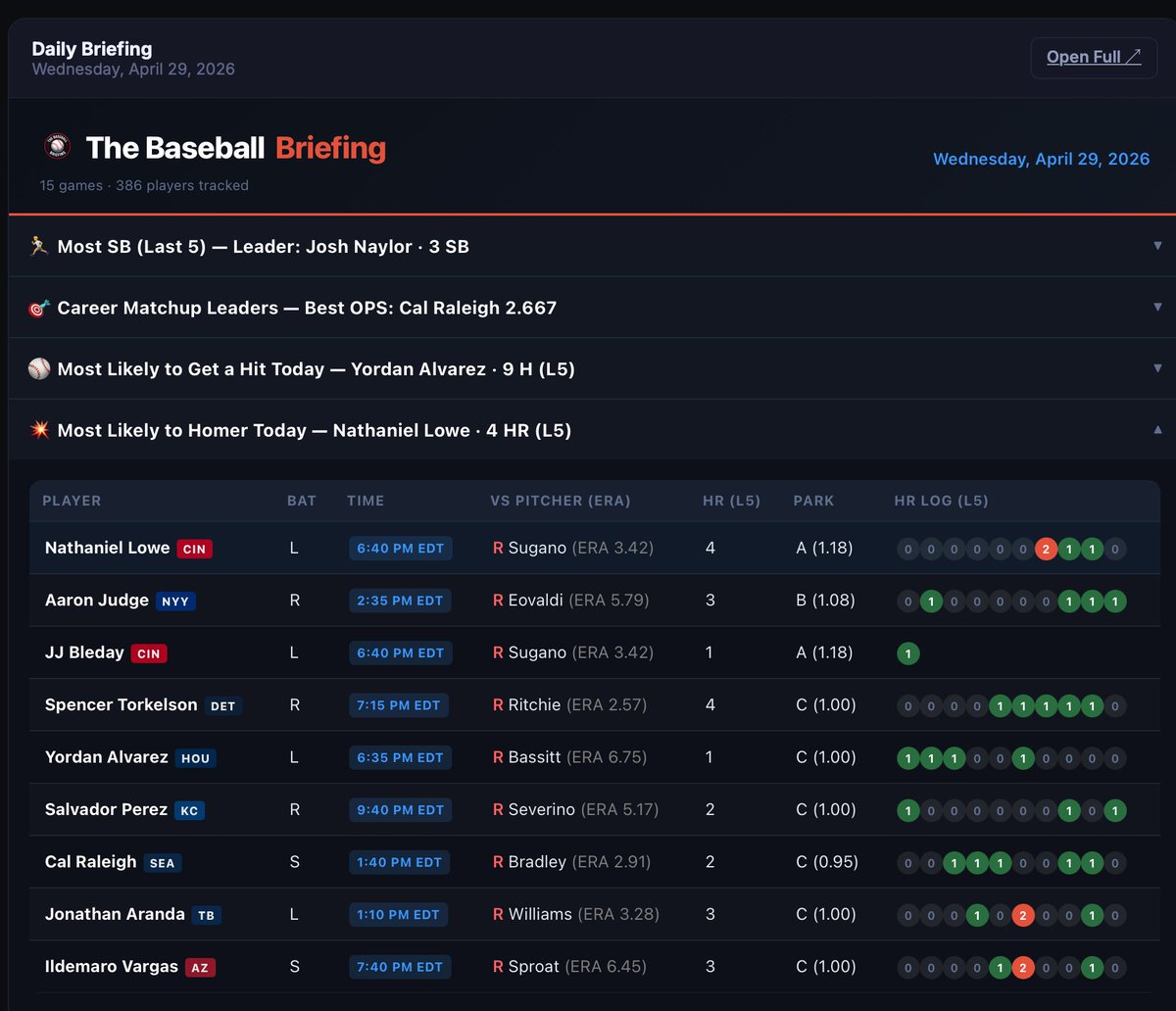Select the HR LOG (L5) column header
Image resolution: width=1176 pixels, height=1011 pixels.
942,501
